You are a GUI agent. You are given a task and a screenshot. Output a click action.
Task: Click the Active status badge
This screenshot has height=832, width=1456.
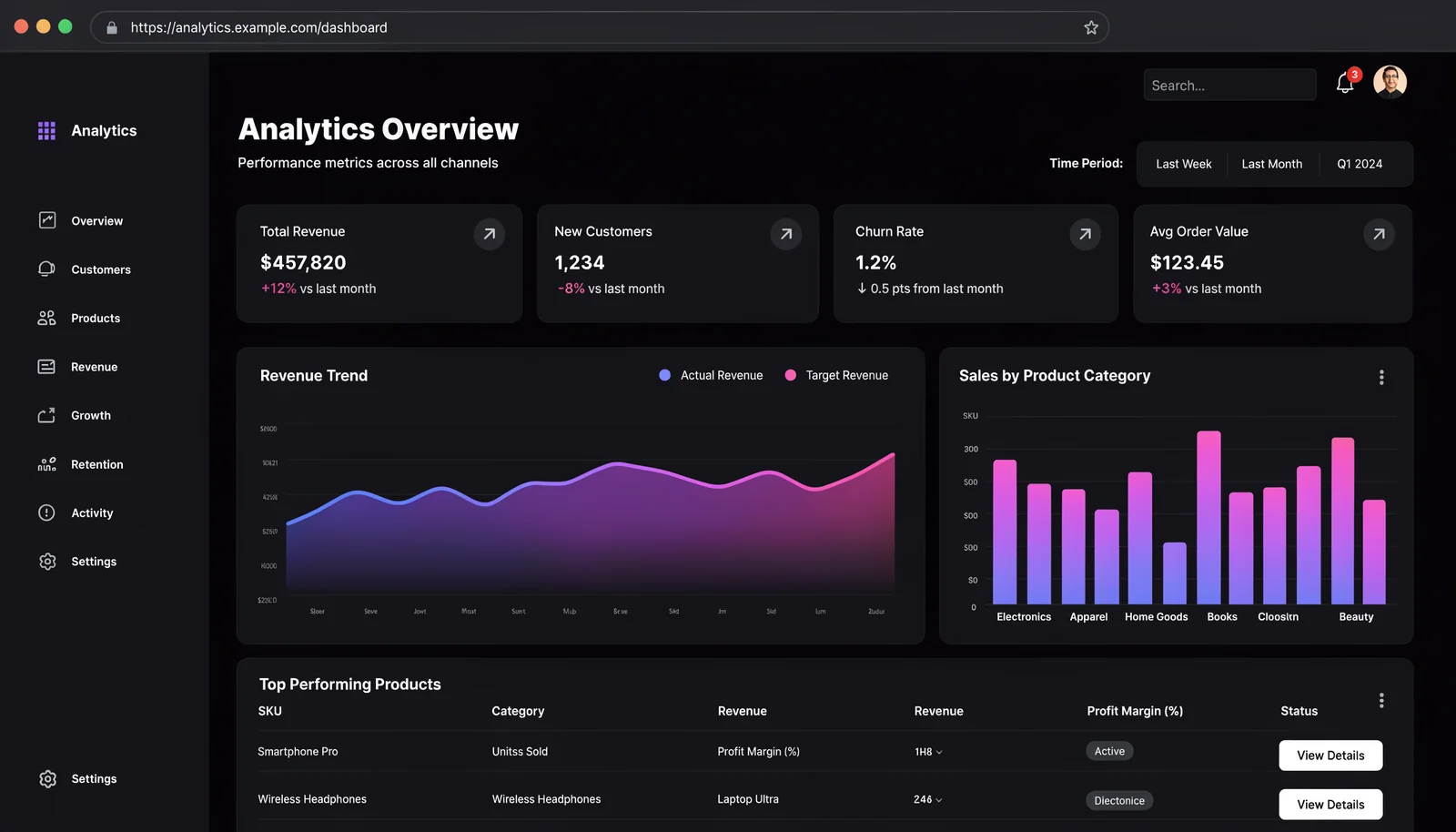pyautogui.click(x=1109, y=751)
